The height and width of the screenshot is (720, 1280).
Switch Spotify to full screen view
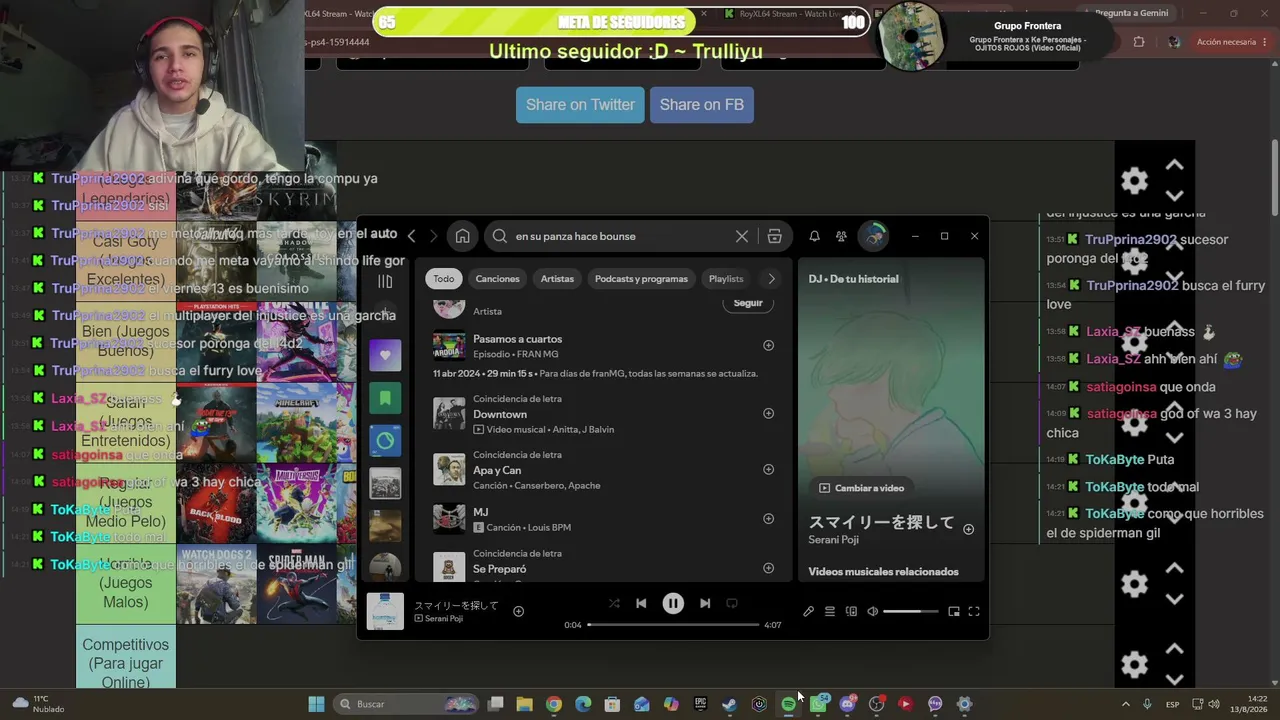(x=973, y=611)
